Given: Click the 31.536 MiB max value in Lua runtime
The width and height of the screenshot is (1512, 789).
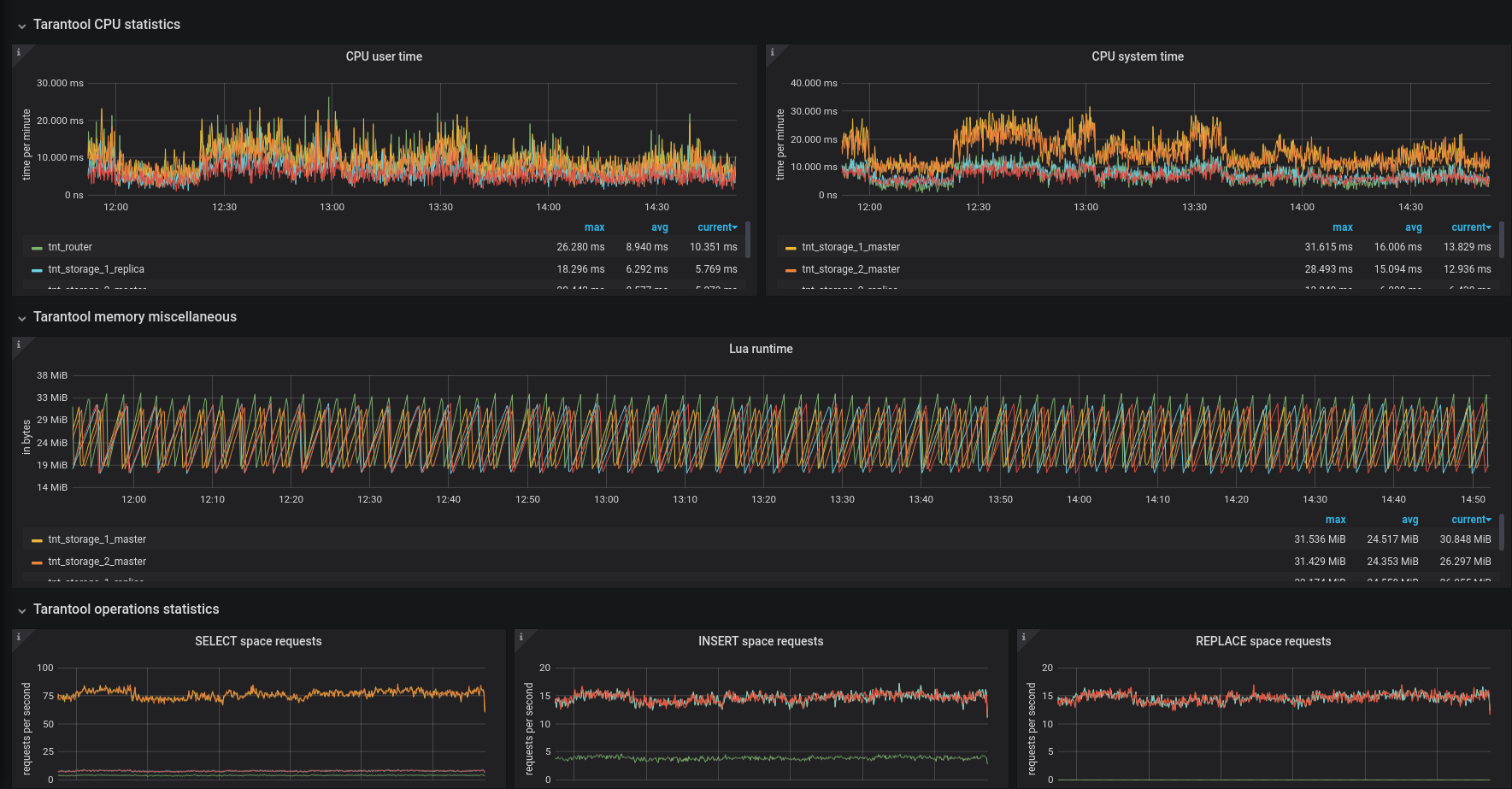Looking at the screenshot, I should pyautogui.click(x=1320, y=539).
